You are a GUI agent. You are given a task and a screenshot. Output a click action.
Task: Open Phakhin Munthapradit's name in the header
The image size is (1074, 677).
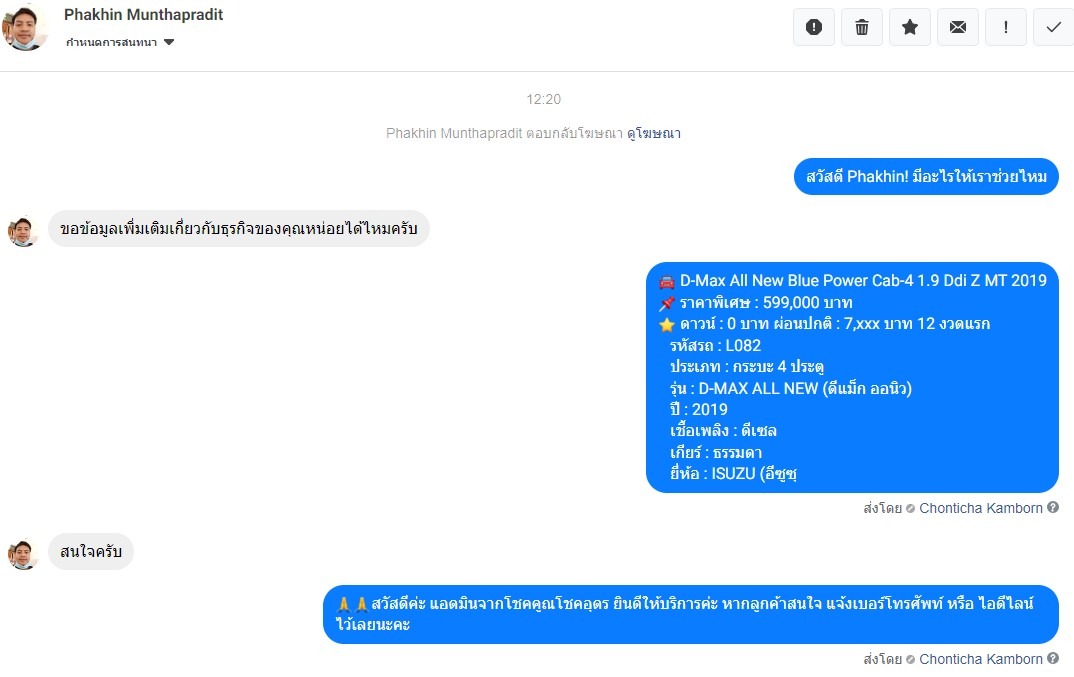click(x=143, y=14)
